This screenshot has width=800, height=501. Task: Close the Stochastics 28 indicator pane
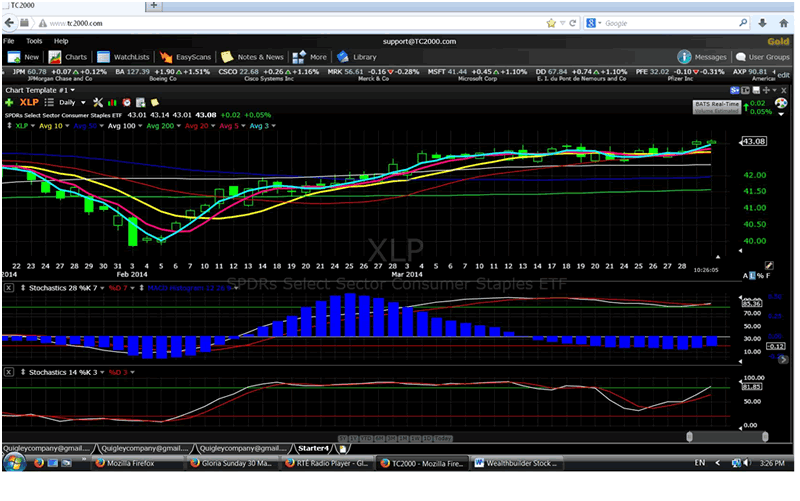(x=8, y=287)
